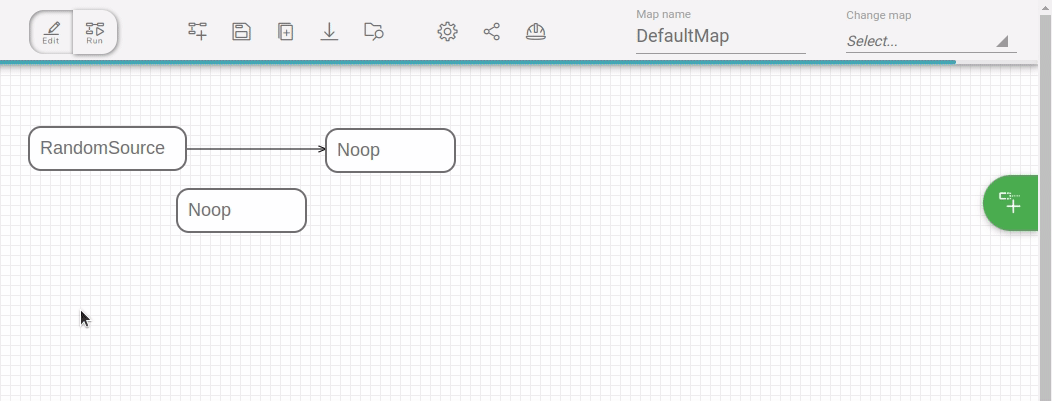This screenshot has height=401, width=1052.
Task: Click the share icon
Action: point(492,32)
